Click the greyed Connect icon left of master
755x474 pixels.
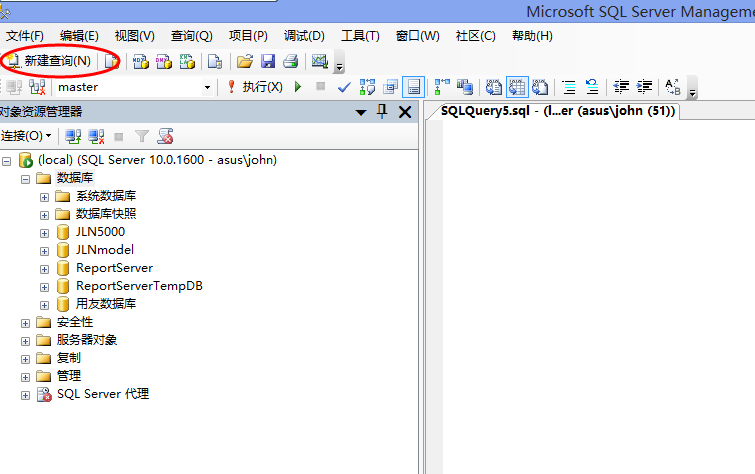[14, 87]
